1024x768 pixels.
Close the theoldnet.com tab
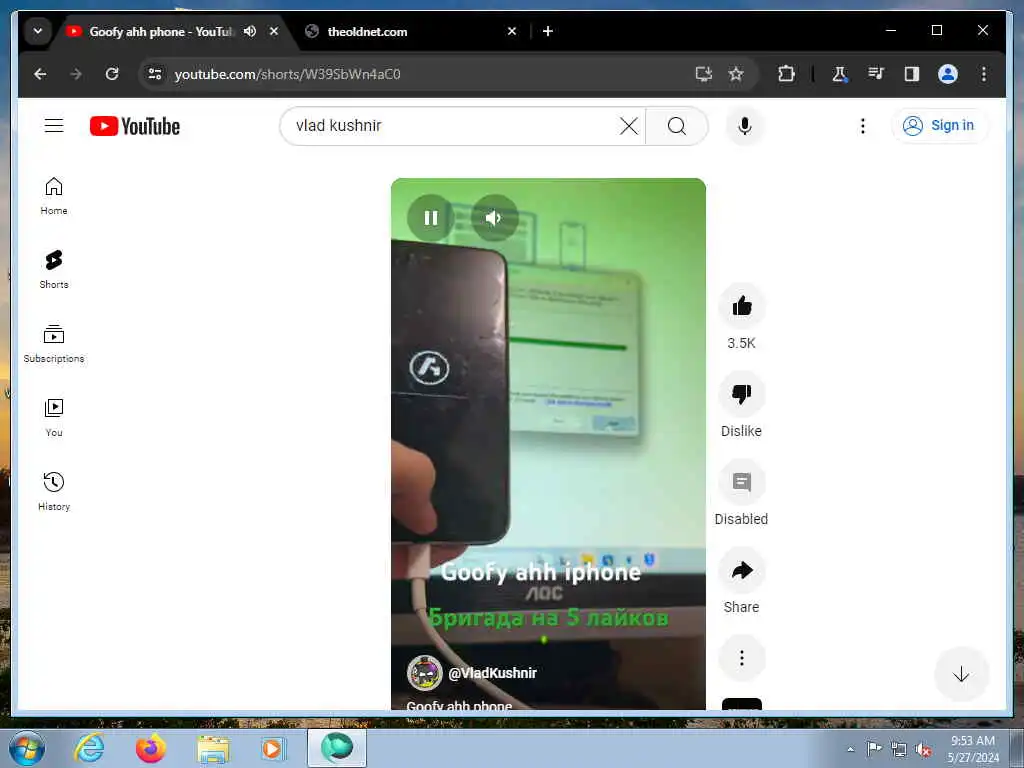(512, 31)
